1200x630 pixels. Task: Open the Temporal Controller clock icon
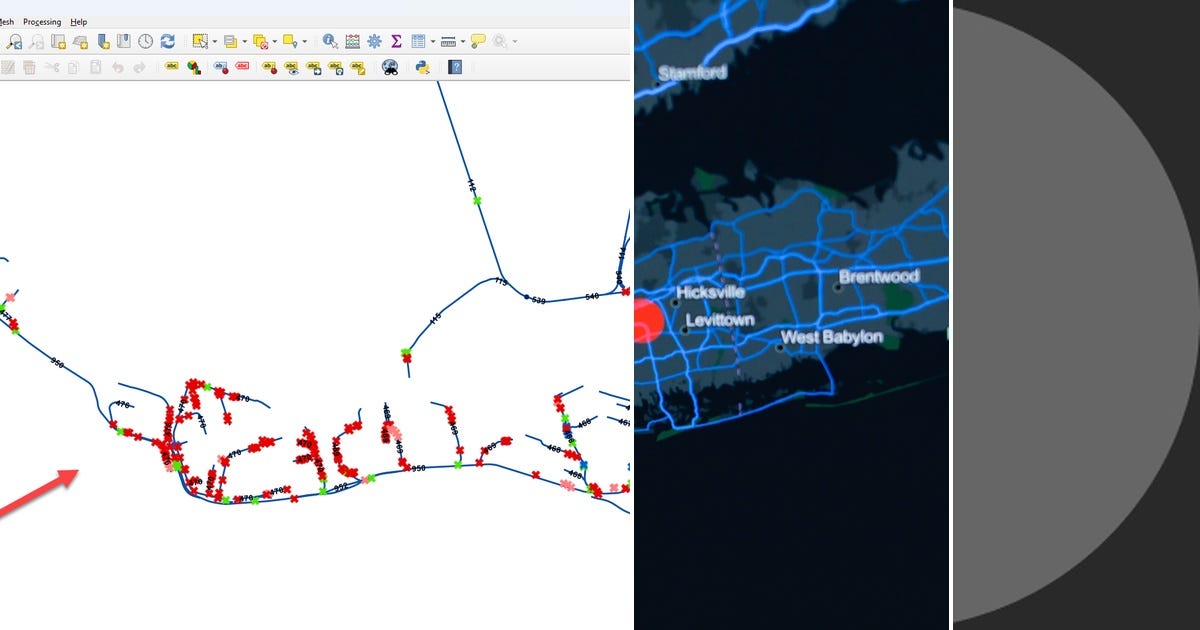click(x=143, y=41)
